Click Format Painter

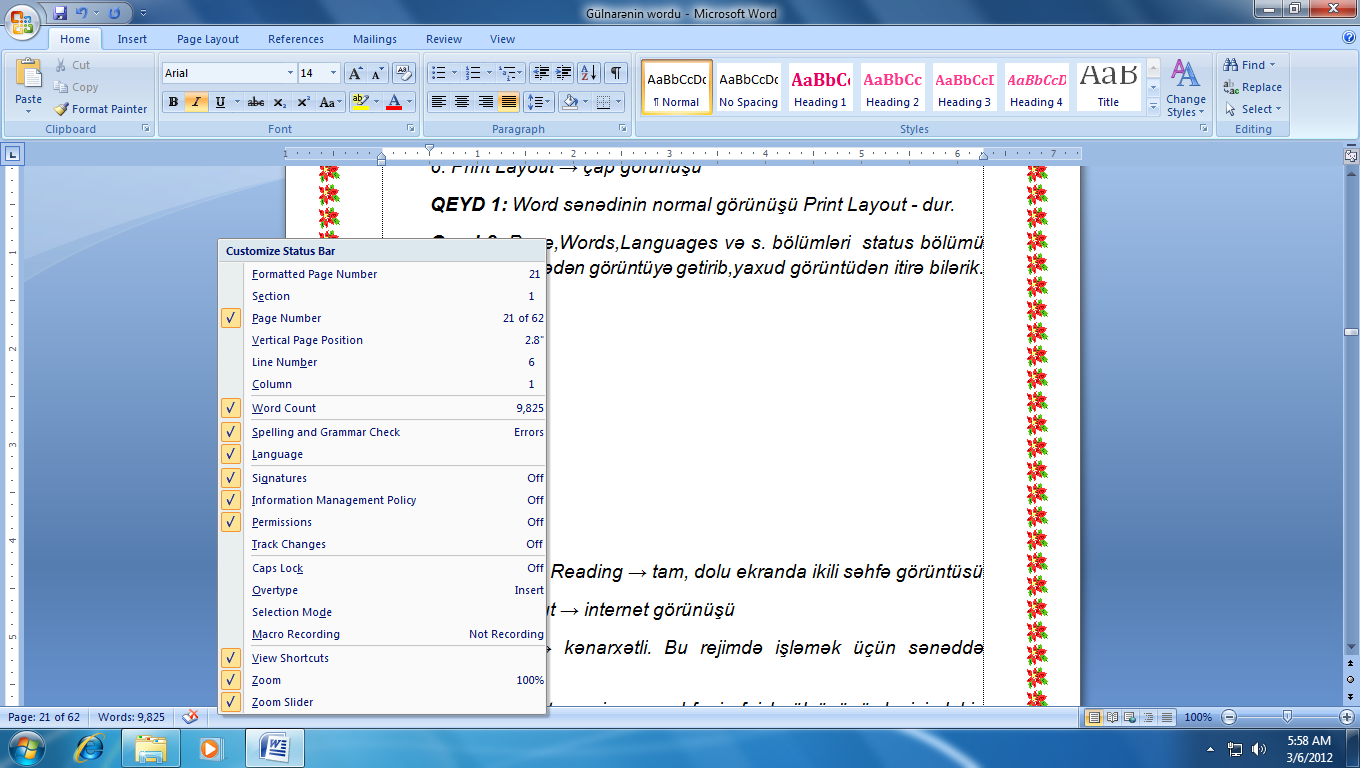(101, 109)
